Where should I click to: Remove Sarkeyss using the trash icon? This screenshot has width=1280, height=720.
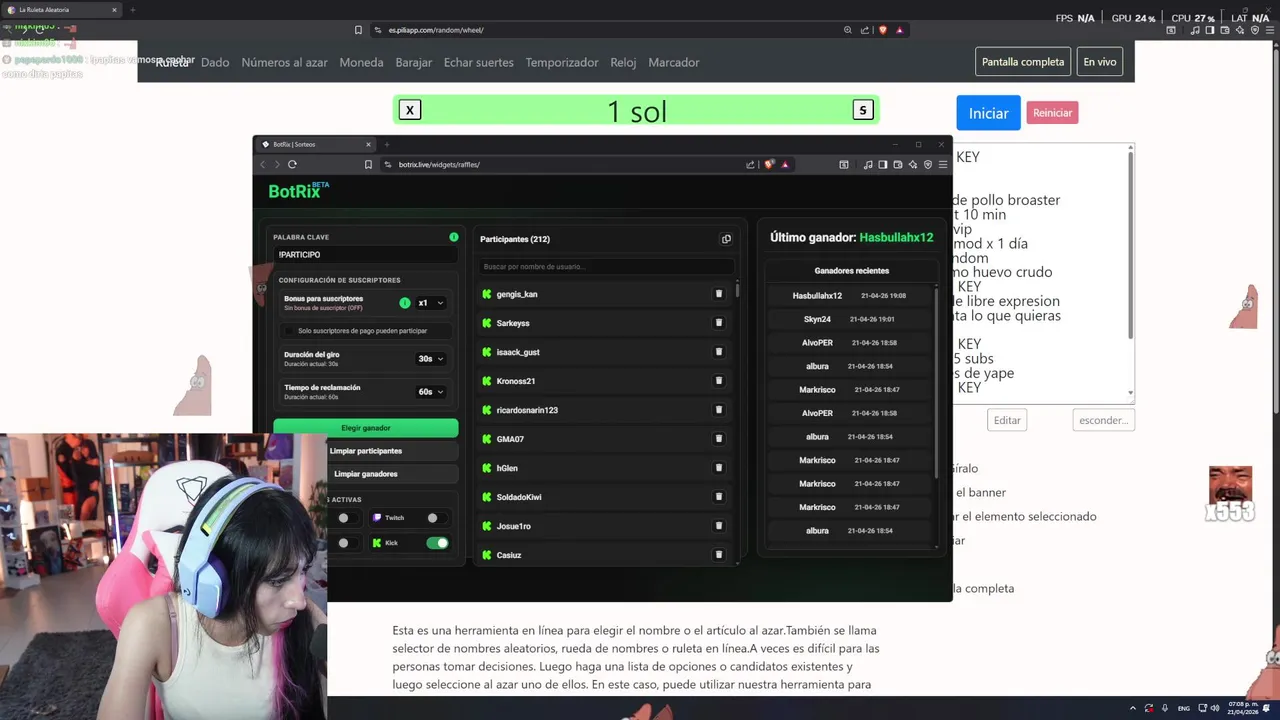click(x=718, y=323)
